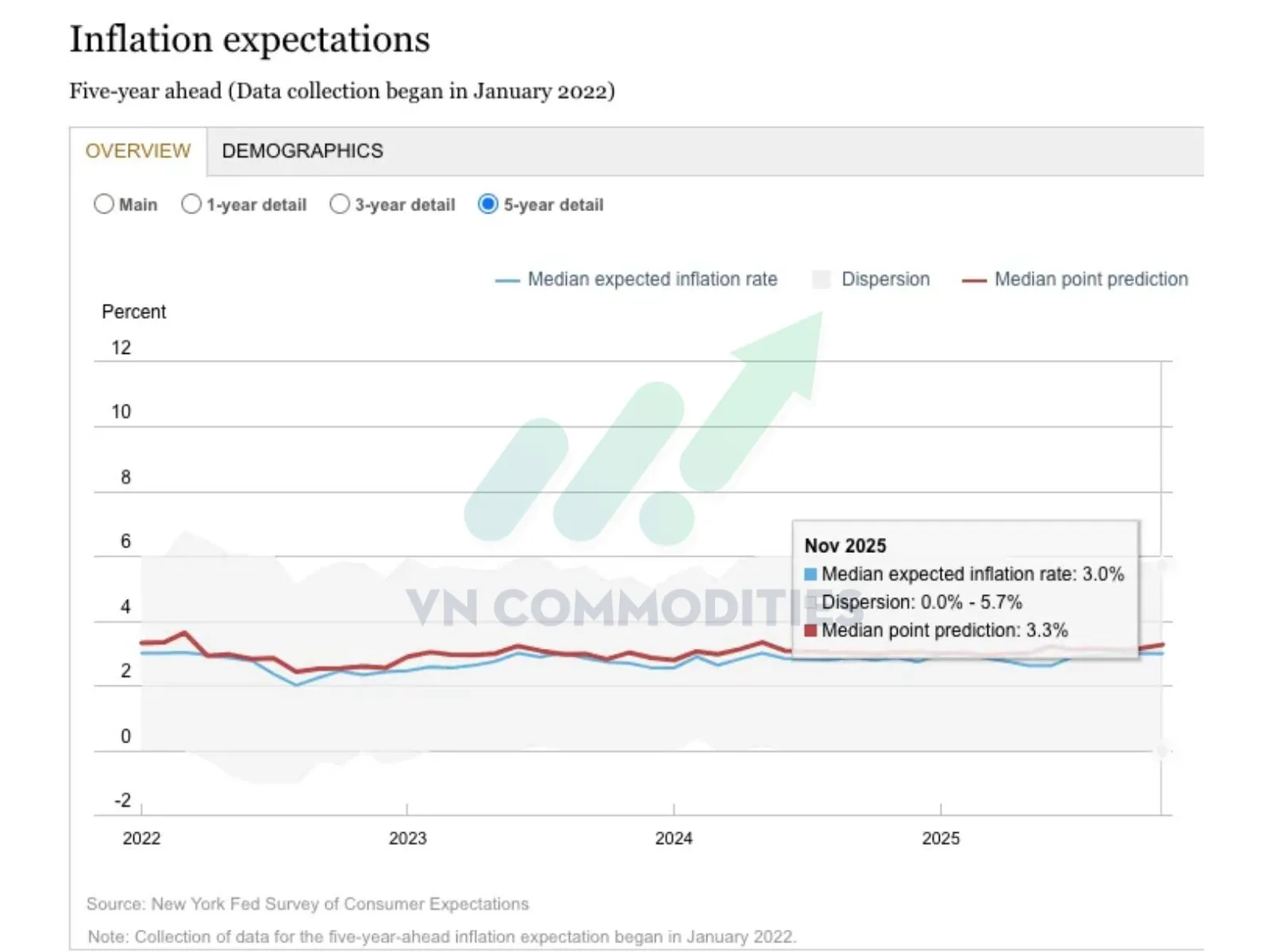Click the Median point prediction legend label
Screen dimensions: 1270x952
pyautogui.click(x=1091, y=279)
